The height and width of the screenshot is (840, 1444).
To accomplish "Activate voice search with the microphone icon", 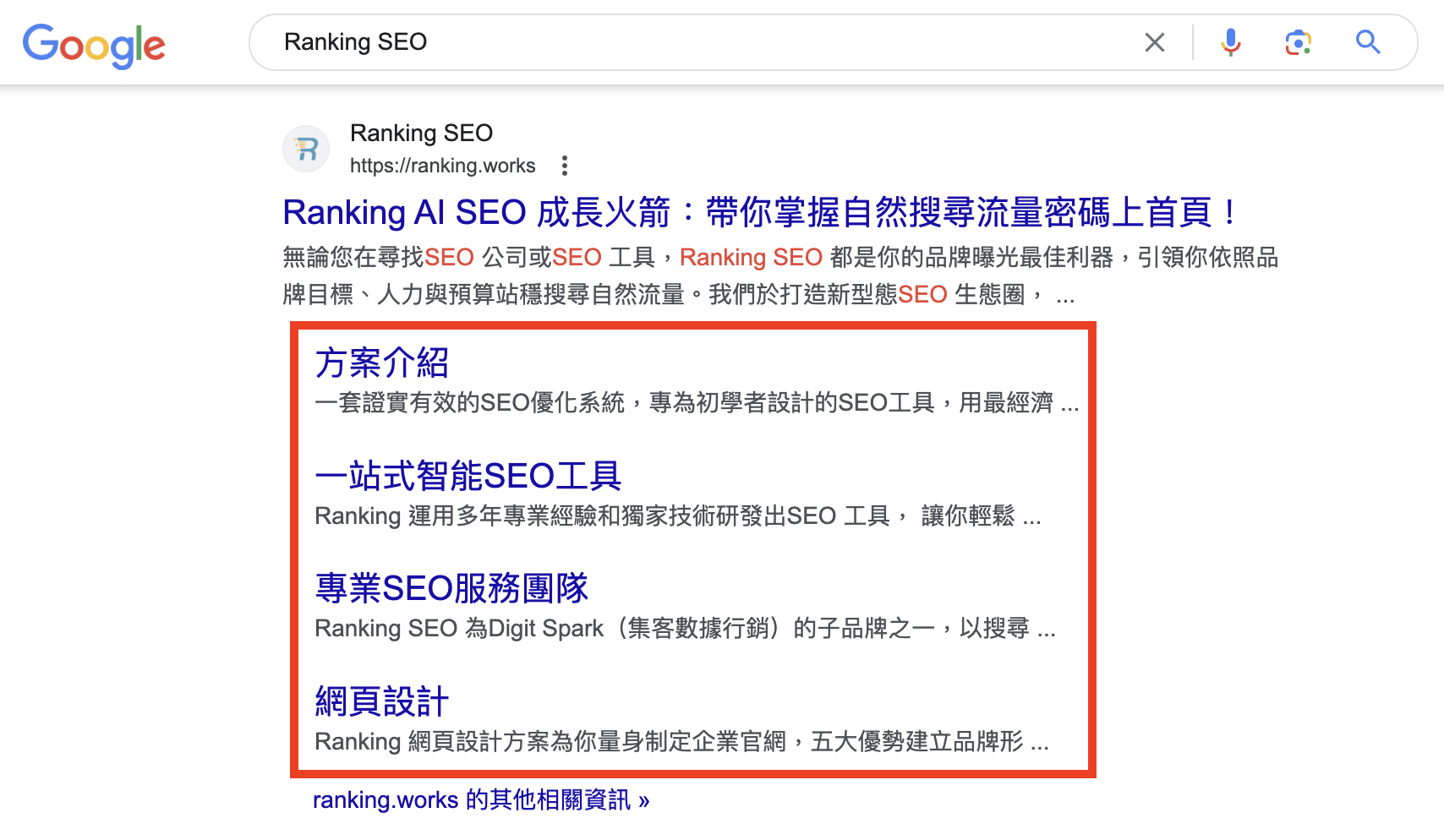I will (x=1231, y=41).
